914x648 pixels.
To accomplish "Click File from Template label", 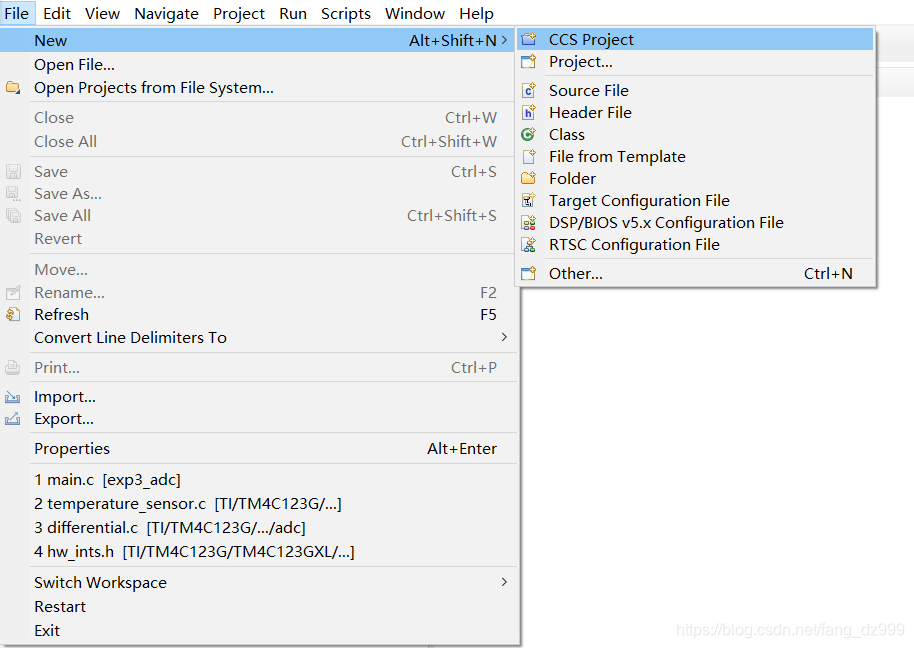I will coord(617,157).
